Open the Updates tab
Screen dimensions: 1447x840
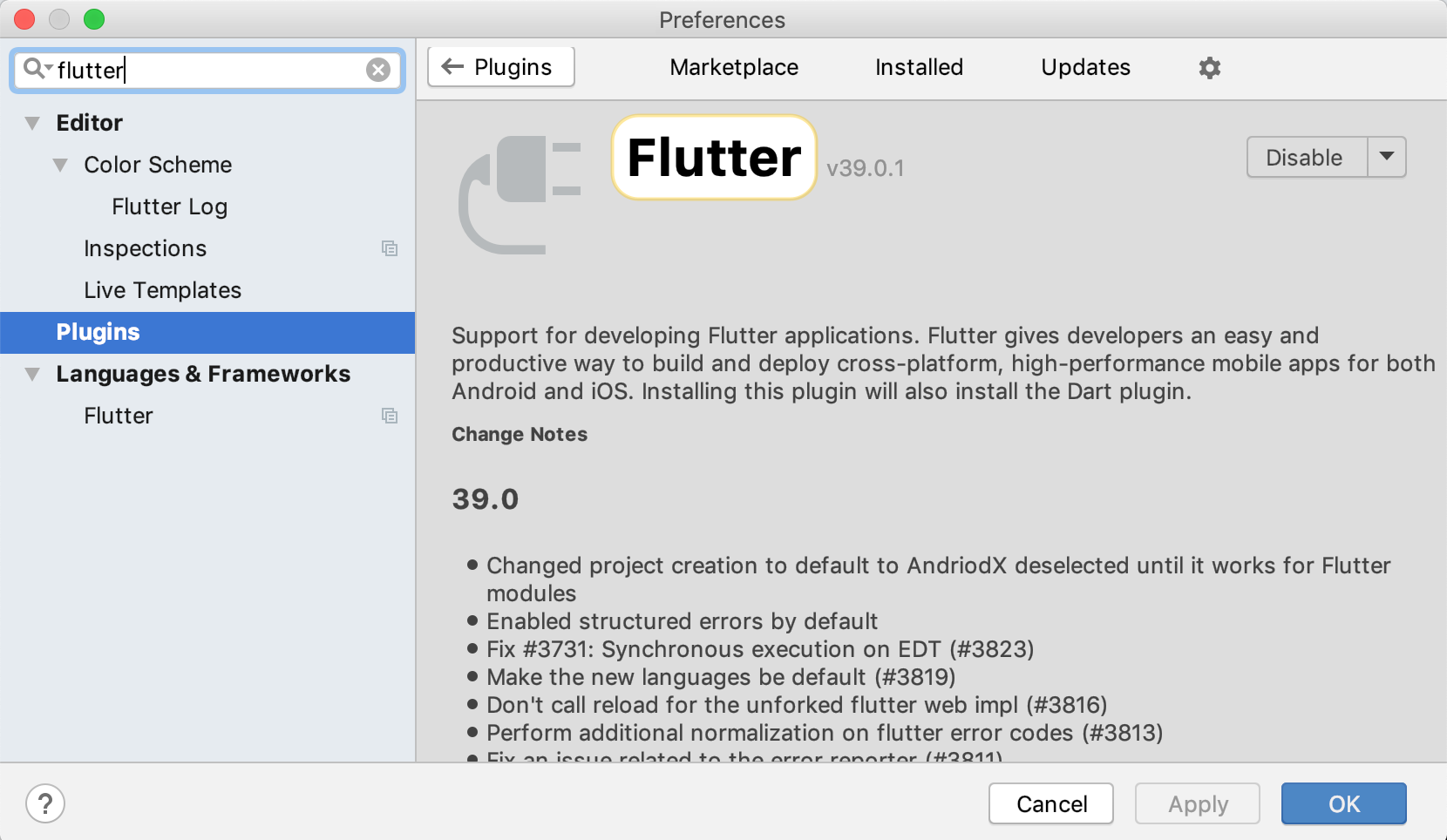tap(1085, 67)
